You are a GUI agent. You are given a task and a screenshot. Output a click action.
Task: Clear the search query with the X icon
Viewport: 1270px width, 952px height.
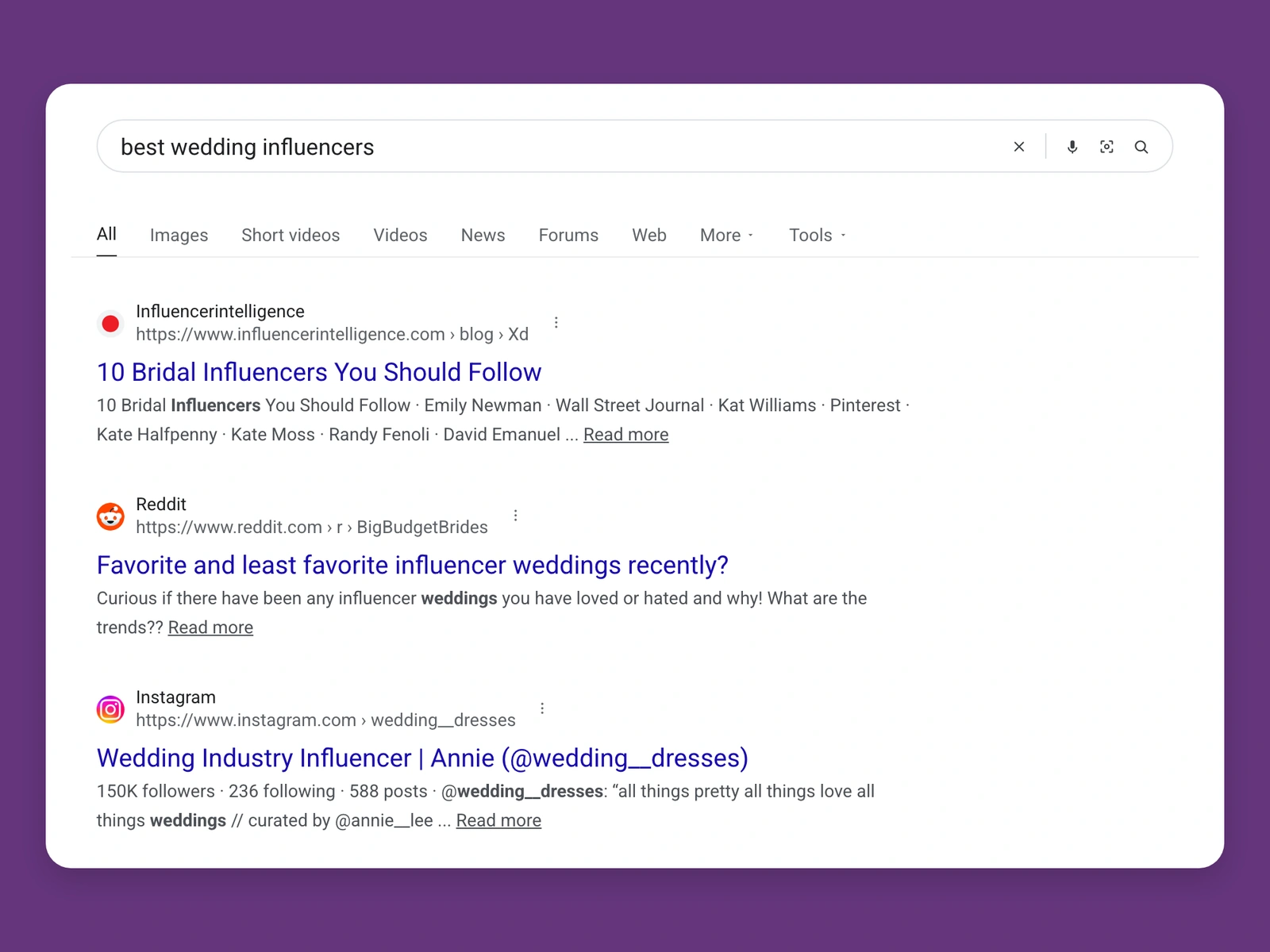[1019, 147]
